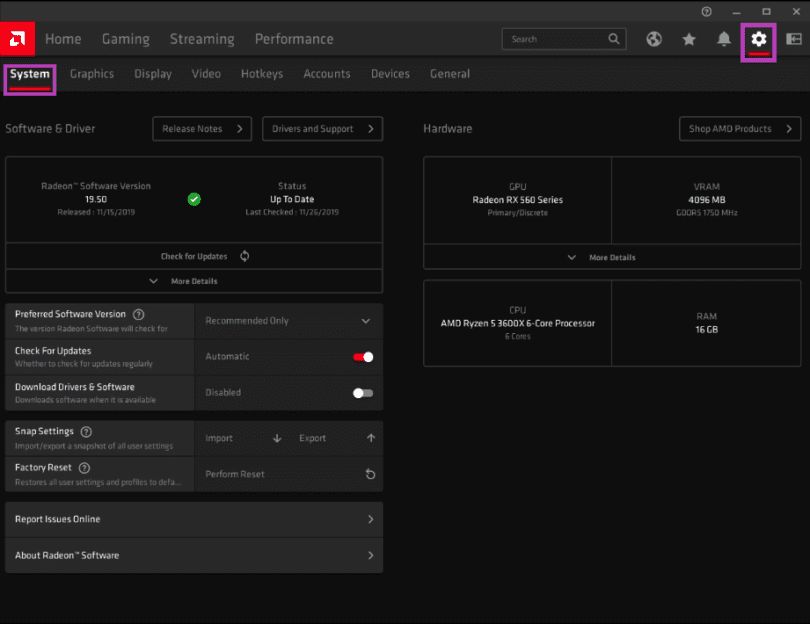Check notifications via the bell icon
The height and width of the screenshot is (624, 810).
click(723, 39)
